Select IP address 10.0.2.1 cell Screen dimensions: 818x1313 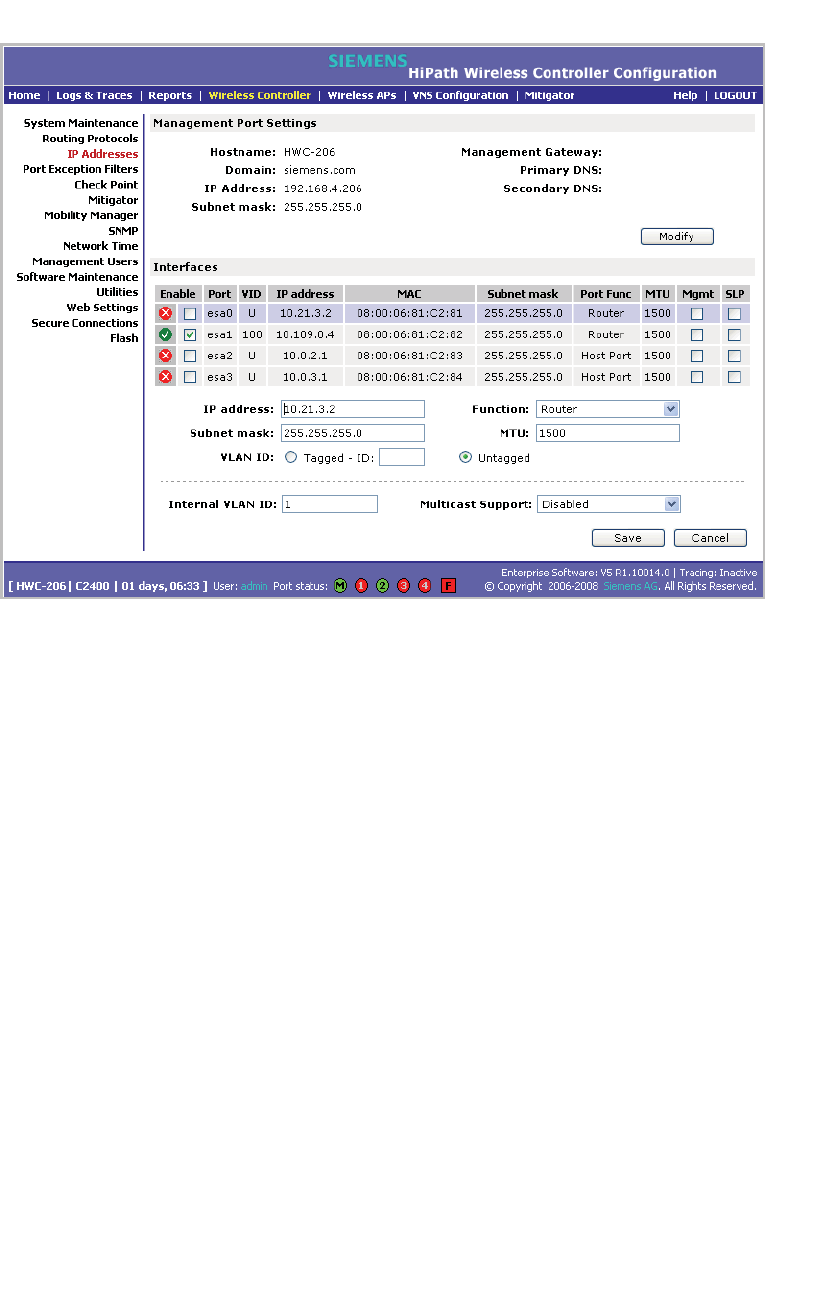tap(305, 356)
